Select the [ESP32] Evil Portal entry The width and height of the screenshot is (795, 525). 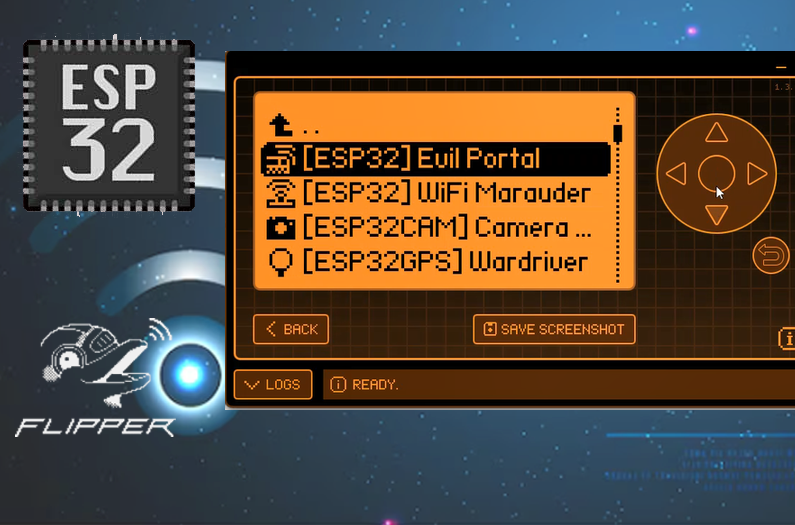coord(436,159)
